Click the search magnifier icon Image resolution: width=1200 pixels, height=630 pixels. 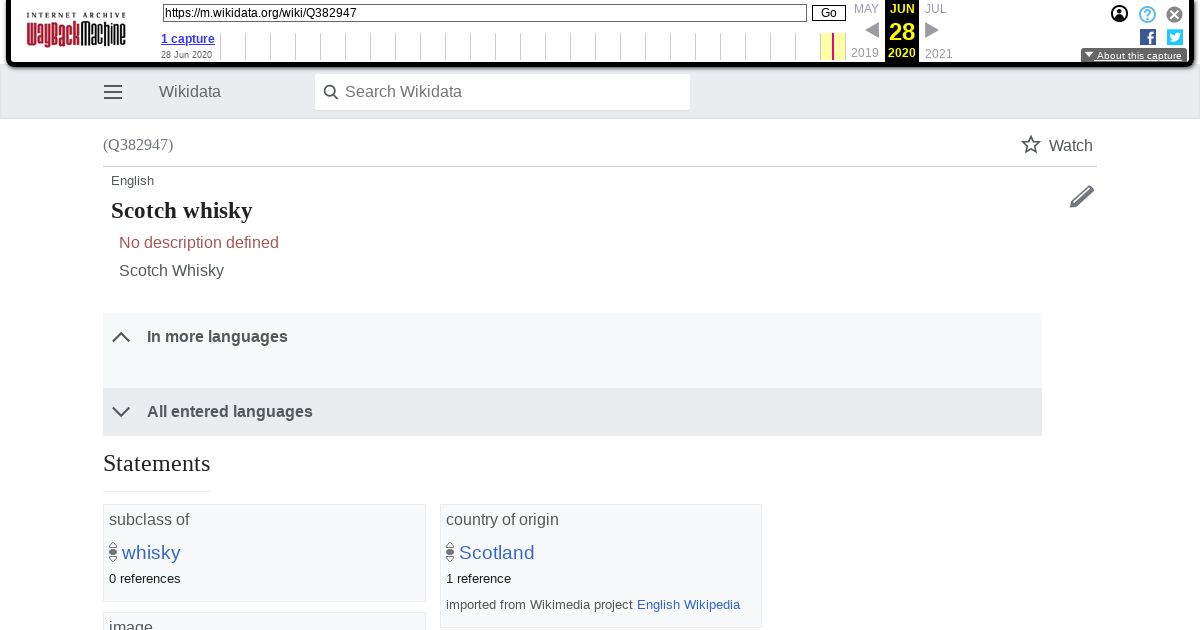pyautogui.click(x=331, y=92)
